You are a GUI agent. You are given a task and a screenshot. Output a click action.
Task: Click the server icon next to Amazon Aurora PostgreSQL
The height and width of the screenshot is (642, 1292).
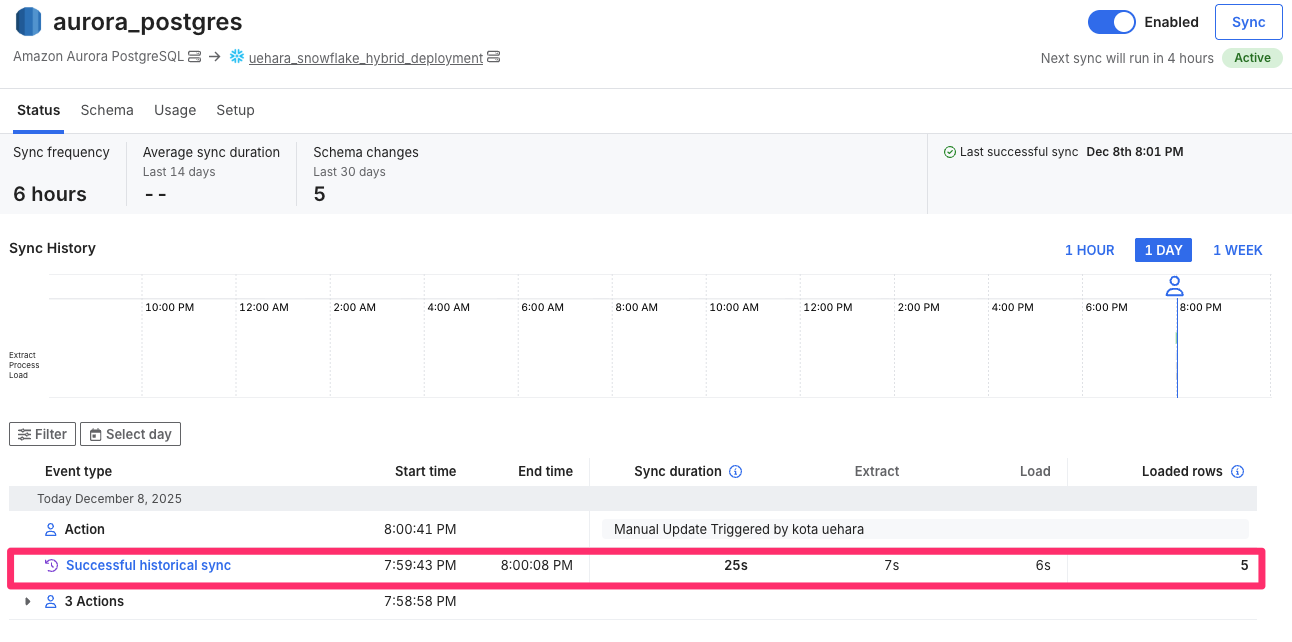195,58
